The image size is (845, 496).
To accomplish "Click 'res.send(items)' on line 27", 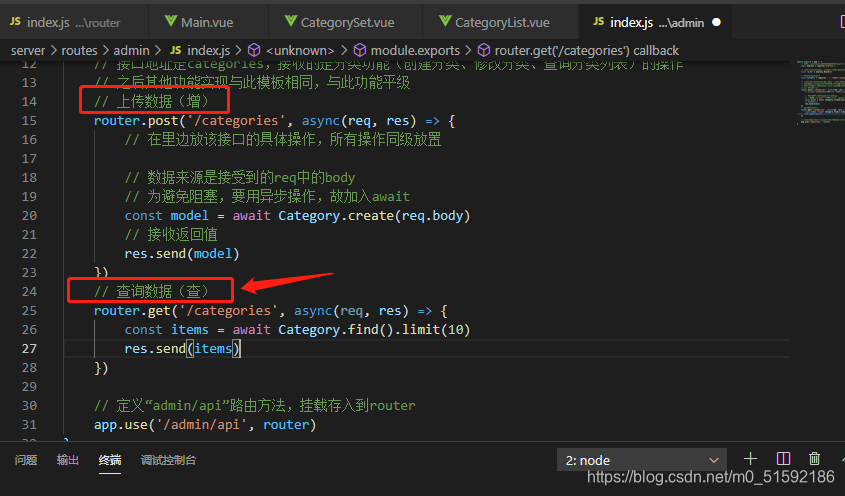I will 182,349.
